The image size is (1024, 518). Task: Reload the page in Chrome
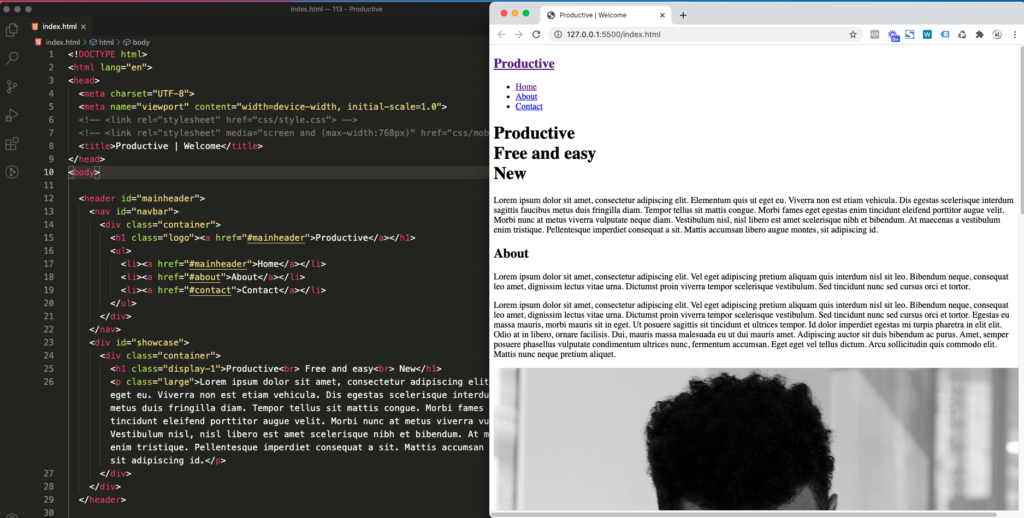(x=536, y=35)
